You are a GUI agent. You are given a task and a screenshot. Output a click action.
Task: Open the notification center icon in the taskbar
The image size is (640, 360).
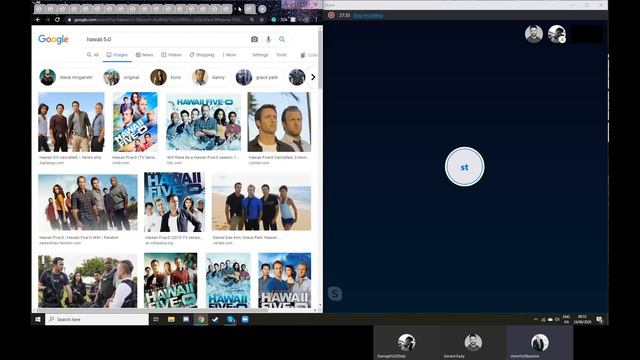[x=599, y=320]
